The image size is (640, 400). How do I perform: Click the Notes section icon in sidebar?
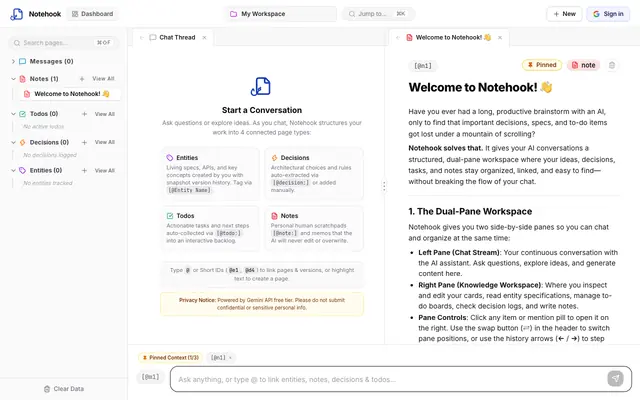[22, 79]
